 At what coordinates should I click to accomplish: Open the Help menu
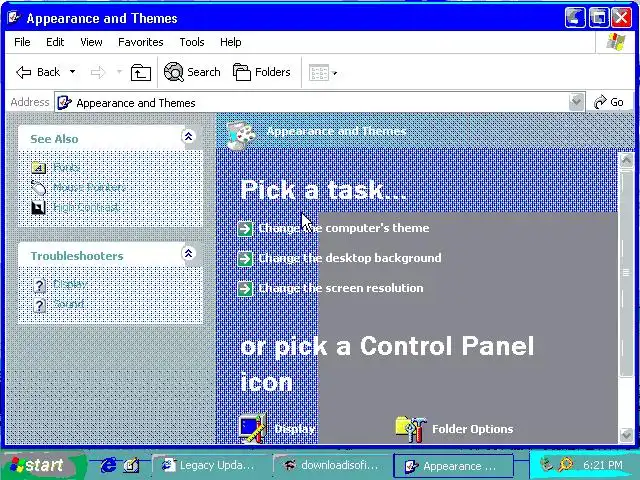click(x=230, y=42)
